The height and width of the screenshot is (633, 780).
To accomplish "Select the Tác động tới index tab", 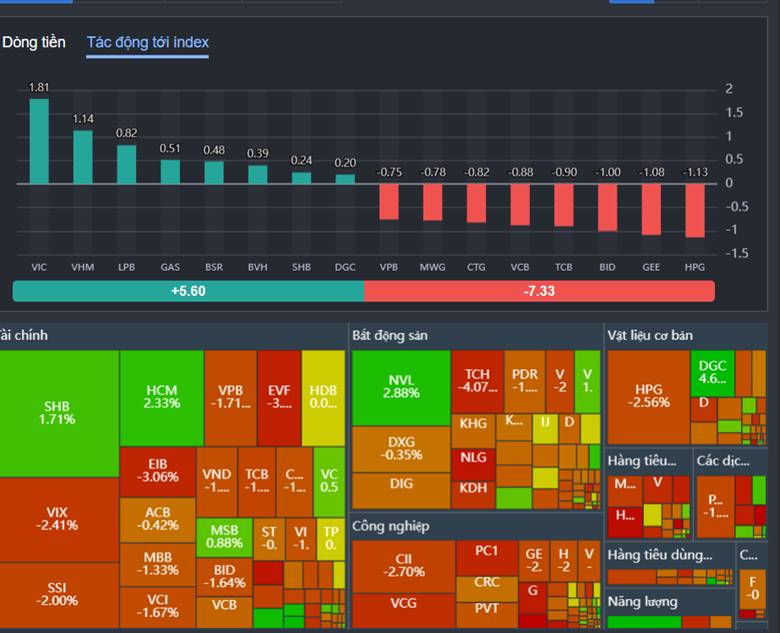I will pyautogui.click(x=148, y=42).
